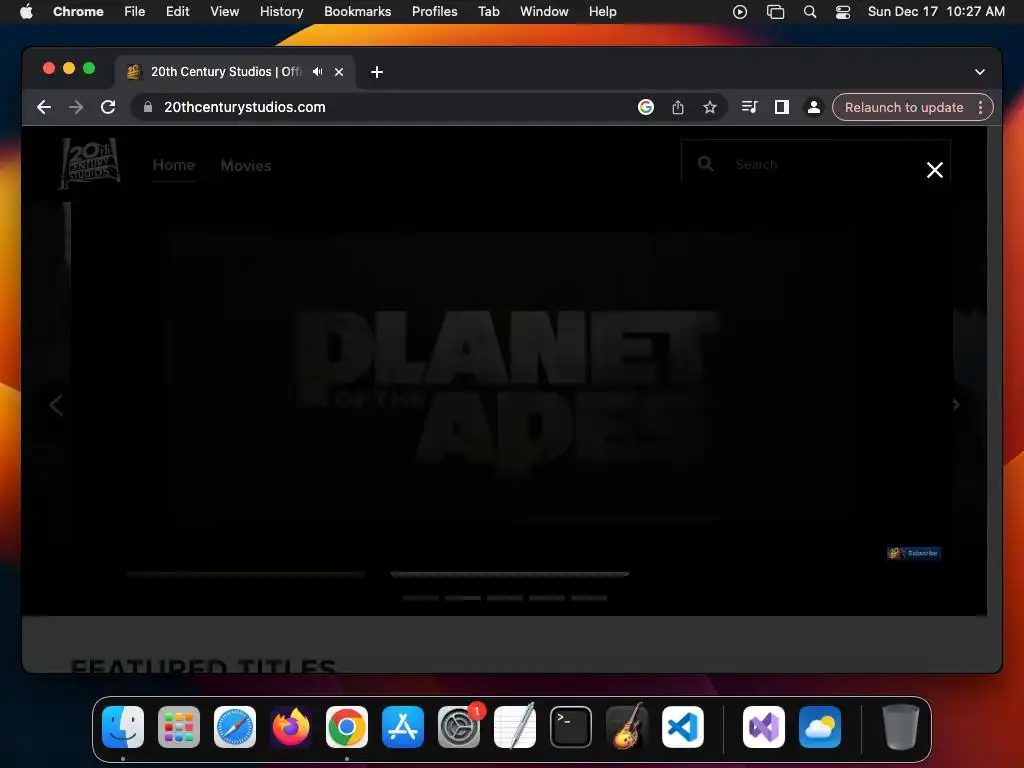Toggle the Chrome side panel
The width and height of the screenshot is (1024, 768).
tap(782, 107)
